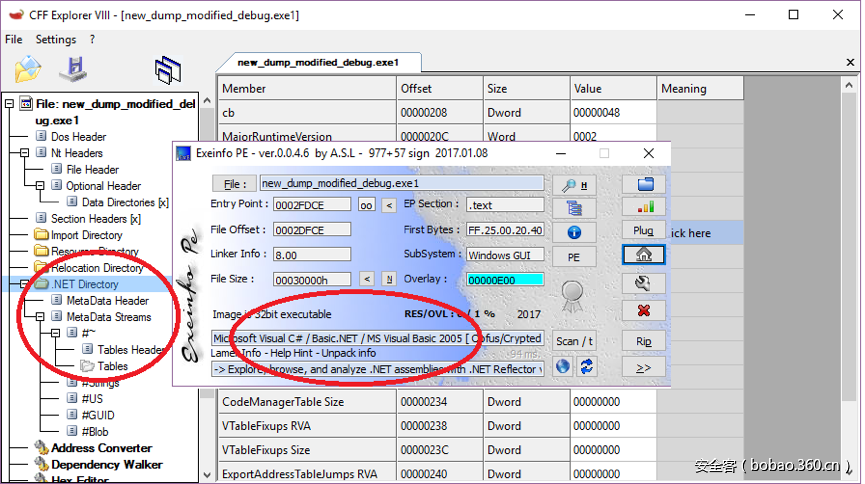Click the Plug button in Exeinfo

pos(643,230)
